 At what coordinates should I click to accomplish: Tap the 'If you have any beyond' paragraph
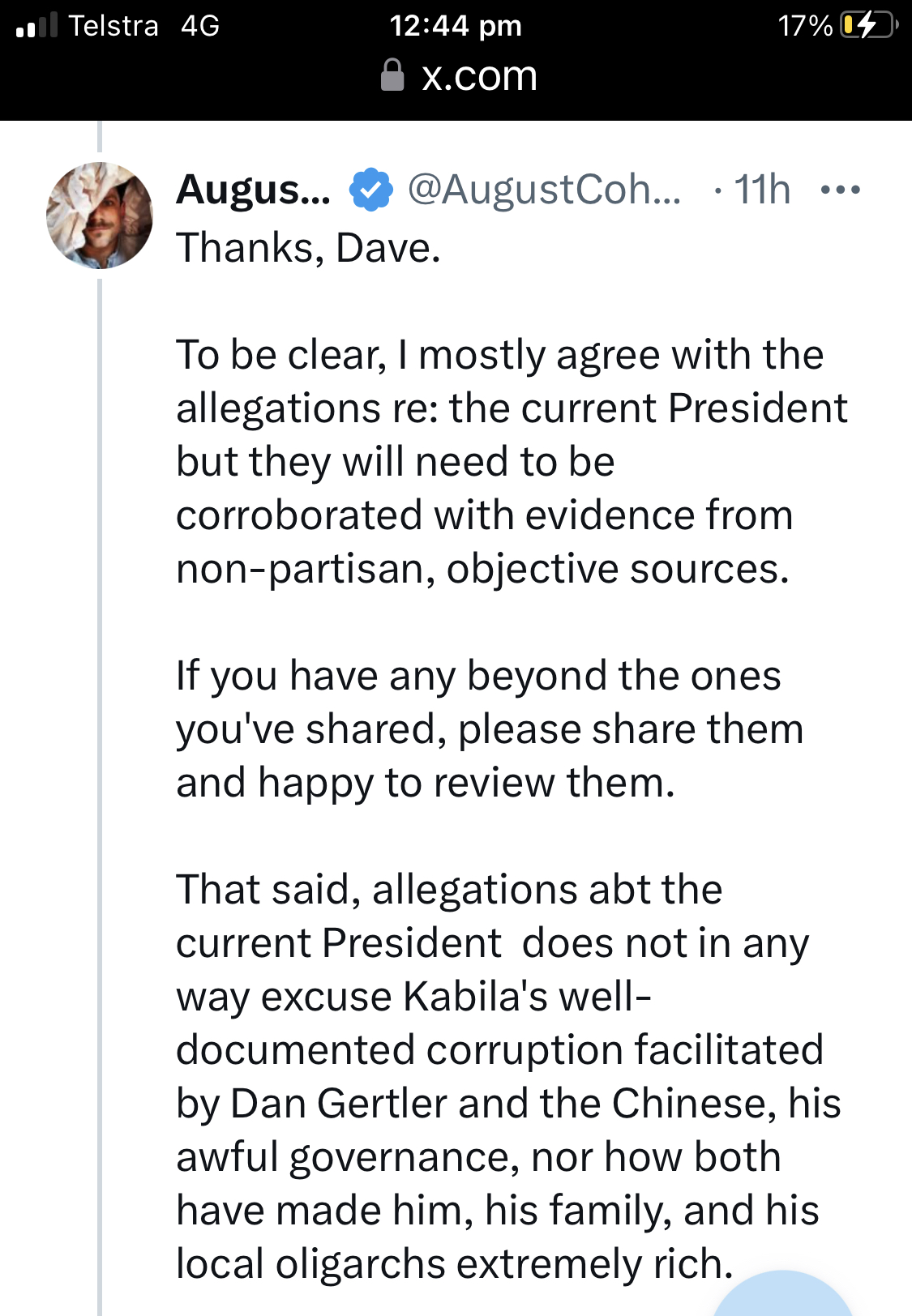(x=490, y=729)
